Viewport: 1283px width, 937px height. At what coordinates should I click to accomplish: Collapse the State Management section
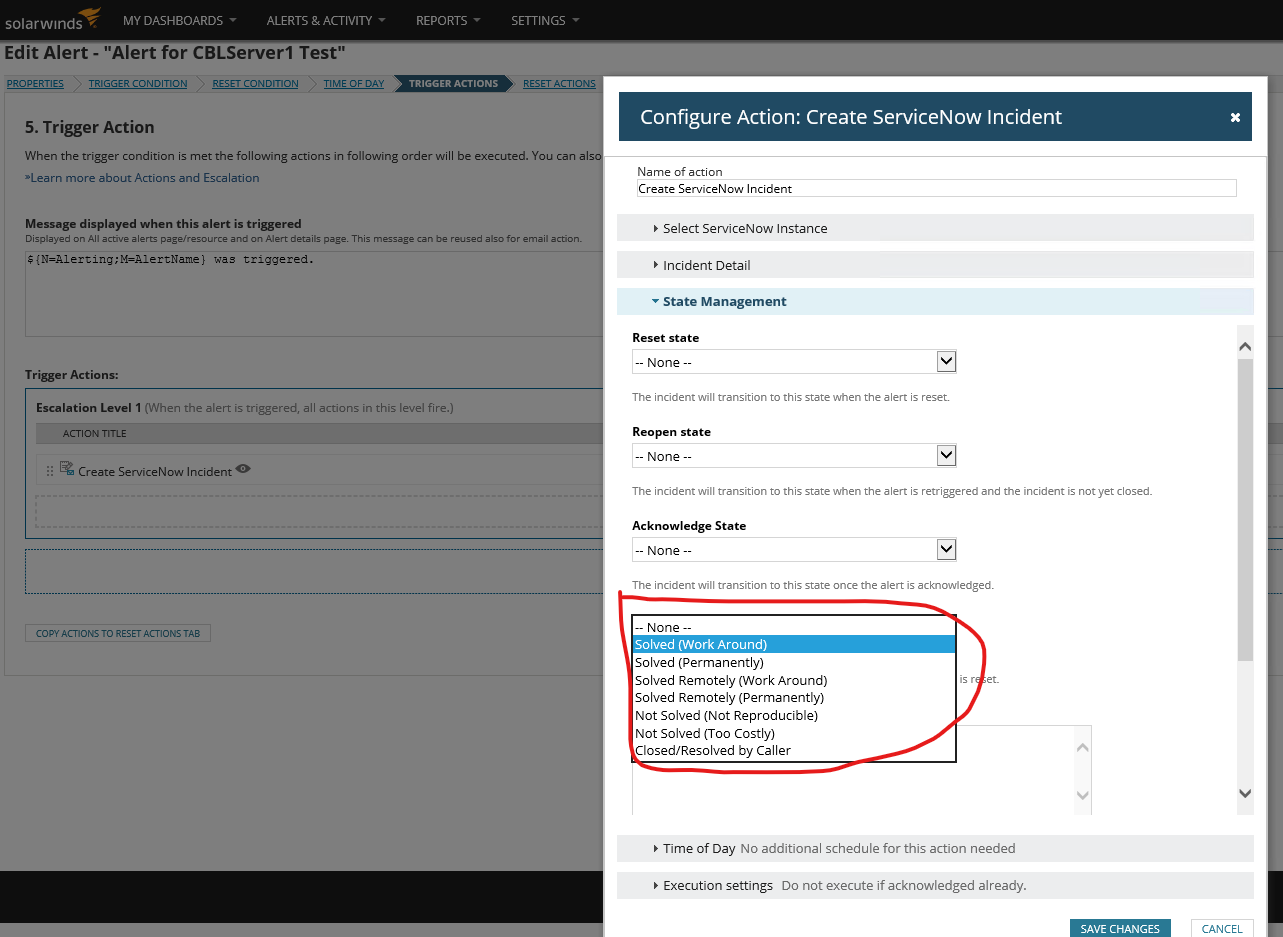935,301
